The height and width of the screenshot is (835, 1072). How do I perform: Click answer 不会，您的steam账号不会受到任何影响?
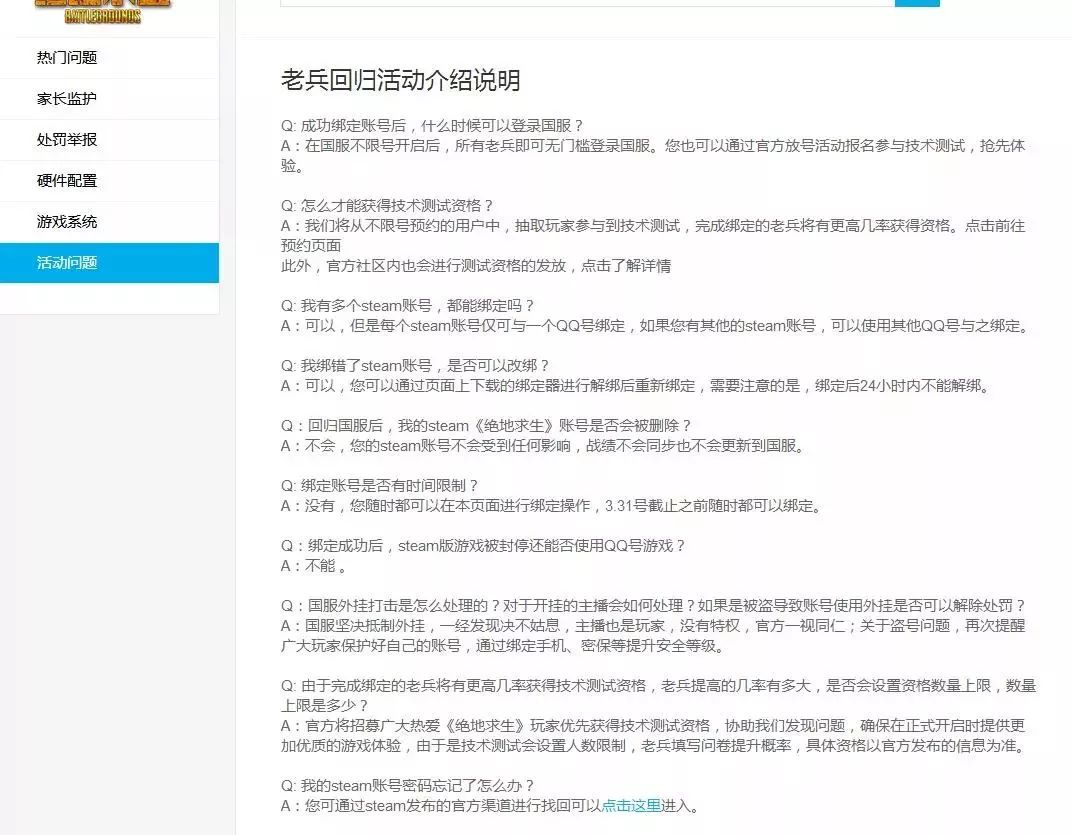pos(544,446)
